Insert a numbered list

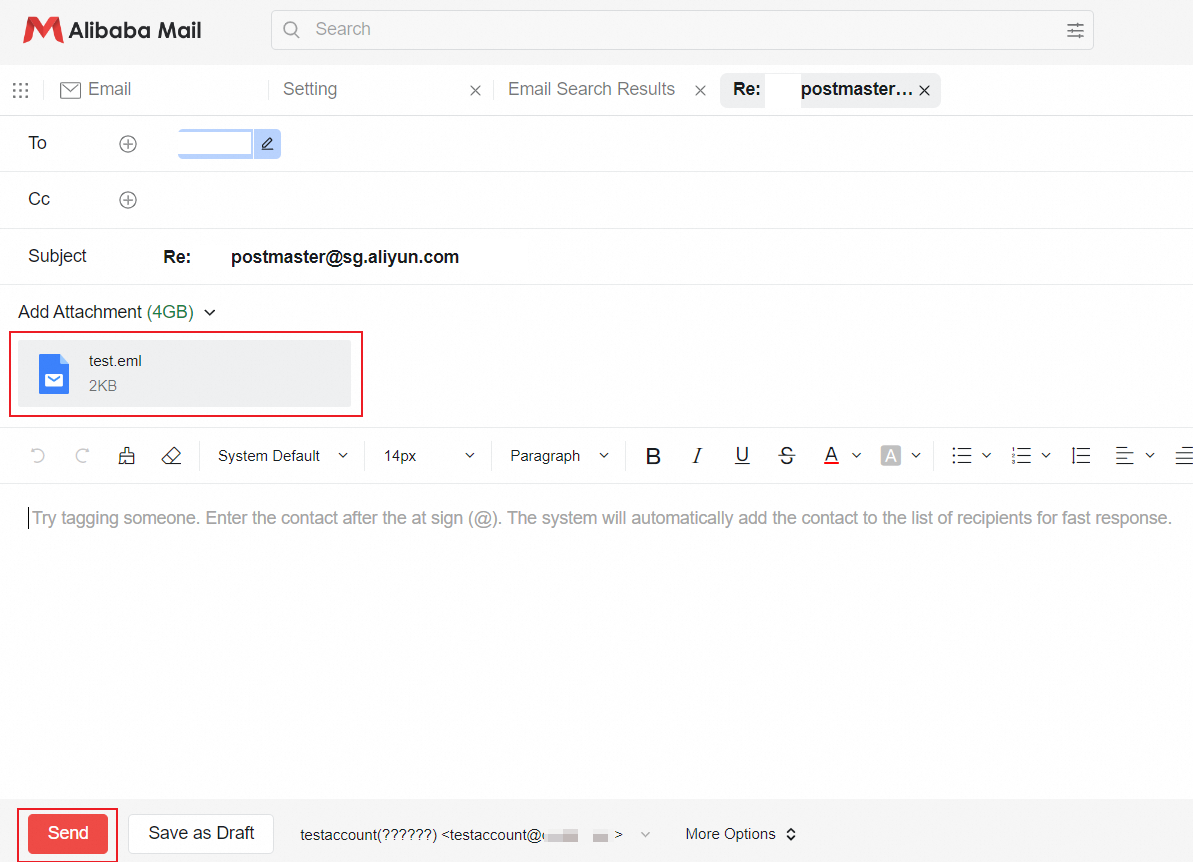[1021, 456]
